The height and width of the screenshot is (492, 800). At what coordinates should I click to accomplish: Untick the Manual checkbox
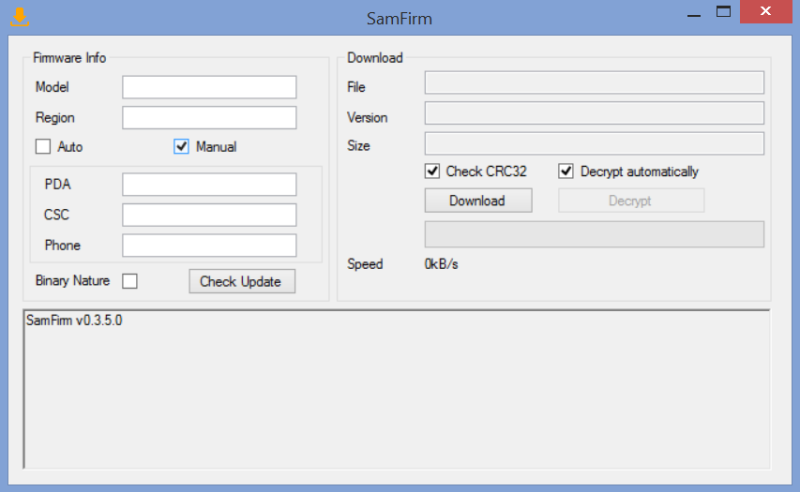point(181,146)
